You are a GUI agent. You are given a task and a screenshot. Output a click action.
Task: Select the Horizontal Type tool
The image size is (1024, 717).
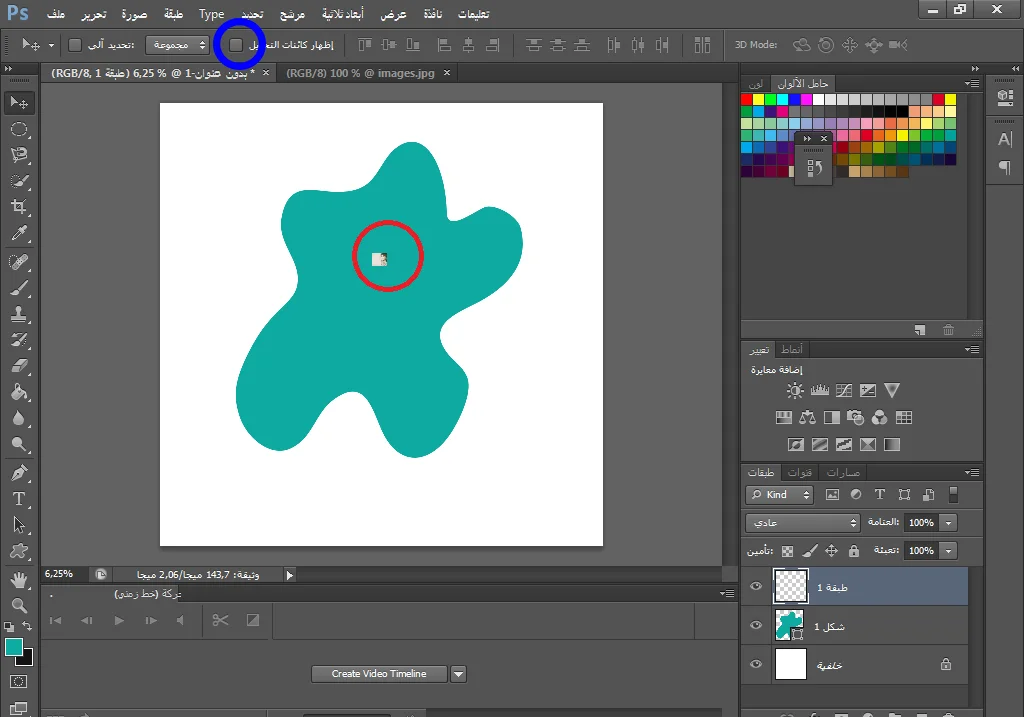point(19,498)
